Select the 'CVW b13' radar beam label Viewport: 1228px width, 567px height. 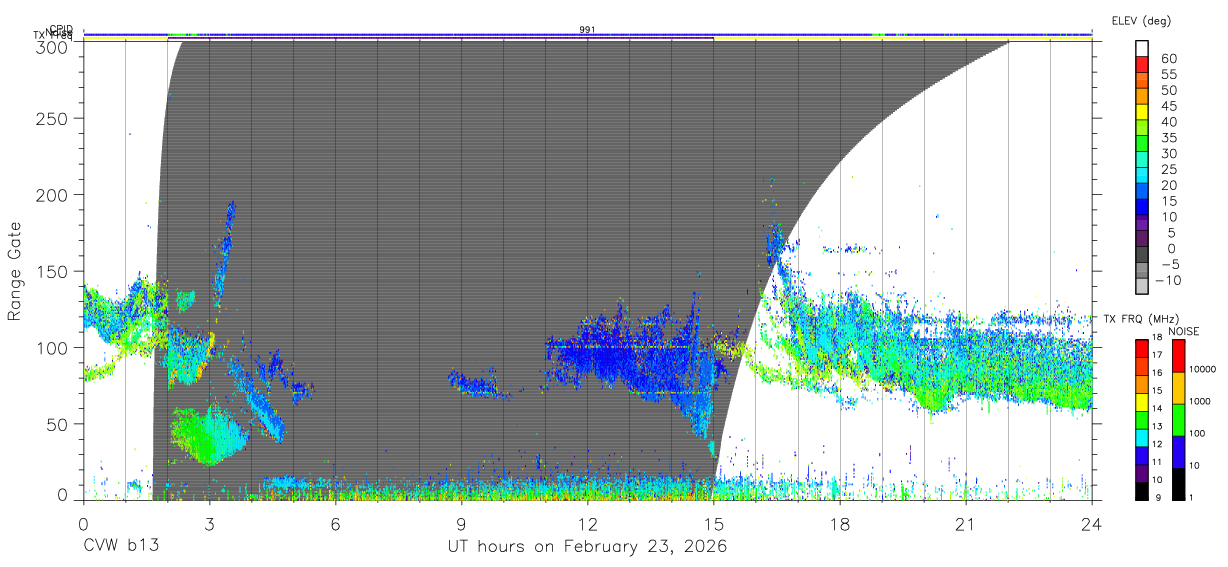coord(121,547)
